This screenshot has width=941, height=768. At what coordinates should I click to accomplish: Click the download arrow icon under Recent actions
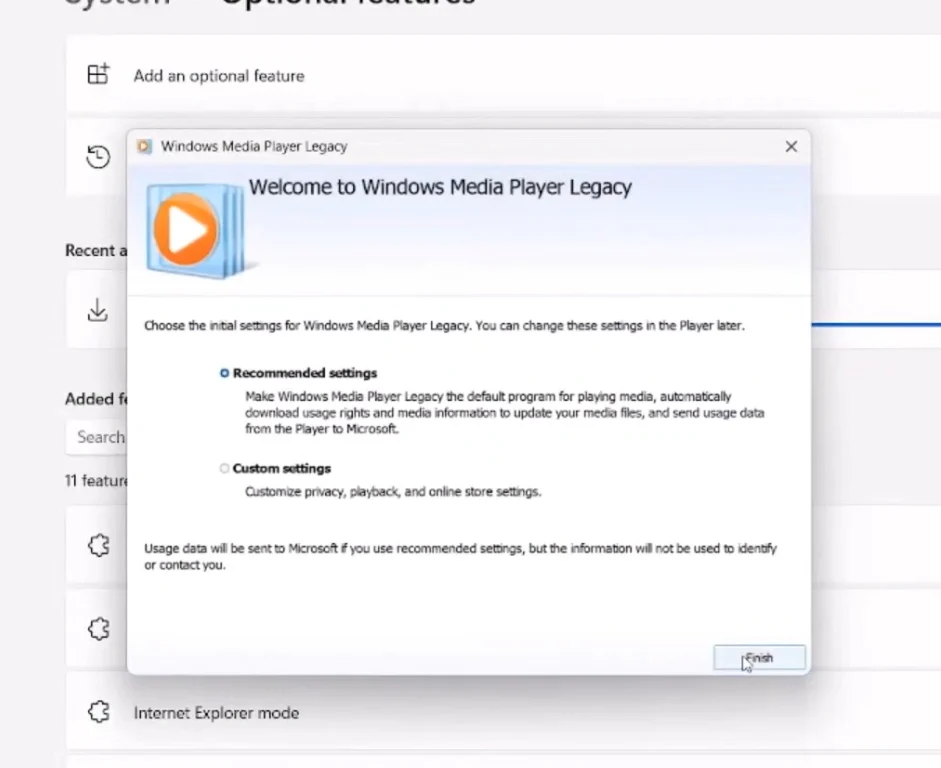[97, 310]
